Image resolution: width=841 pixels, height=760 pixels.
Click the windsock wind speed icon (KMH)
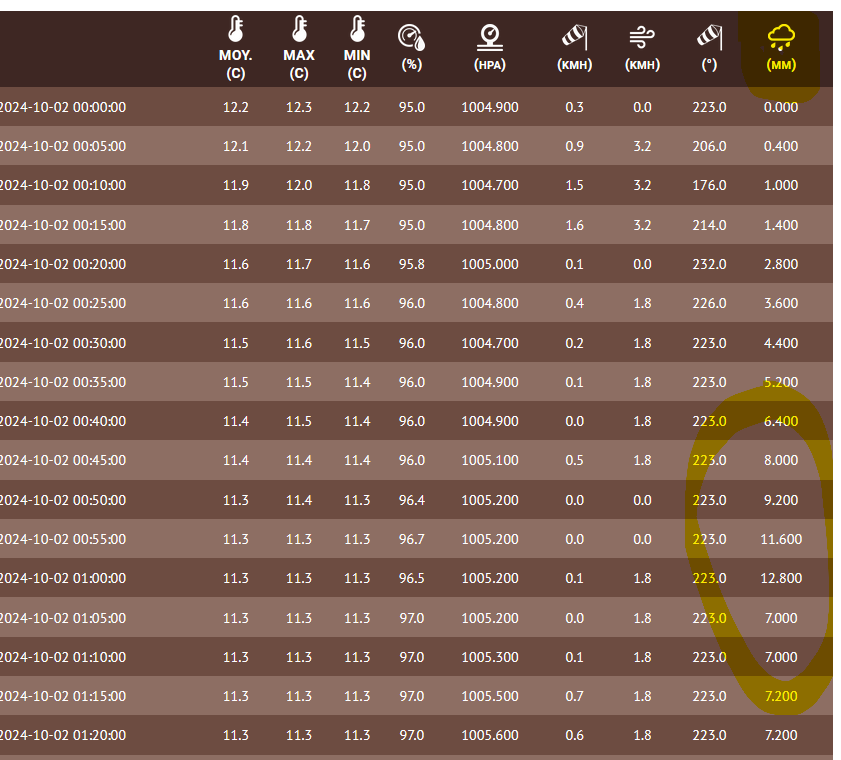(x=573, y=38)
